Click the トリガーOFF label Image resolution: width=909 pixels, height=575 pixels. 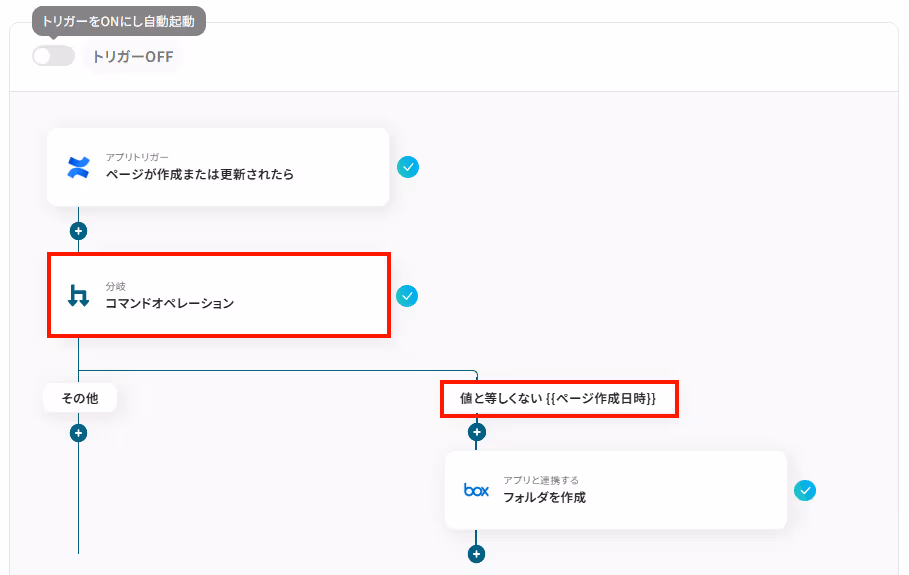pos(133,57)
